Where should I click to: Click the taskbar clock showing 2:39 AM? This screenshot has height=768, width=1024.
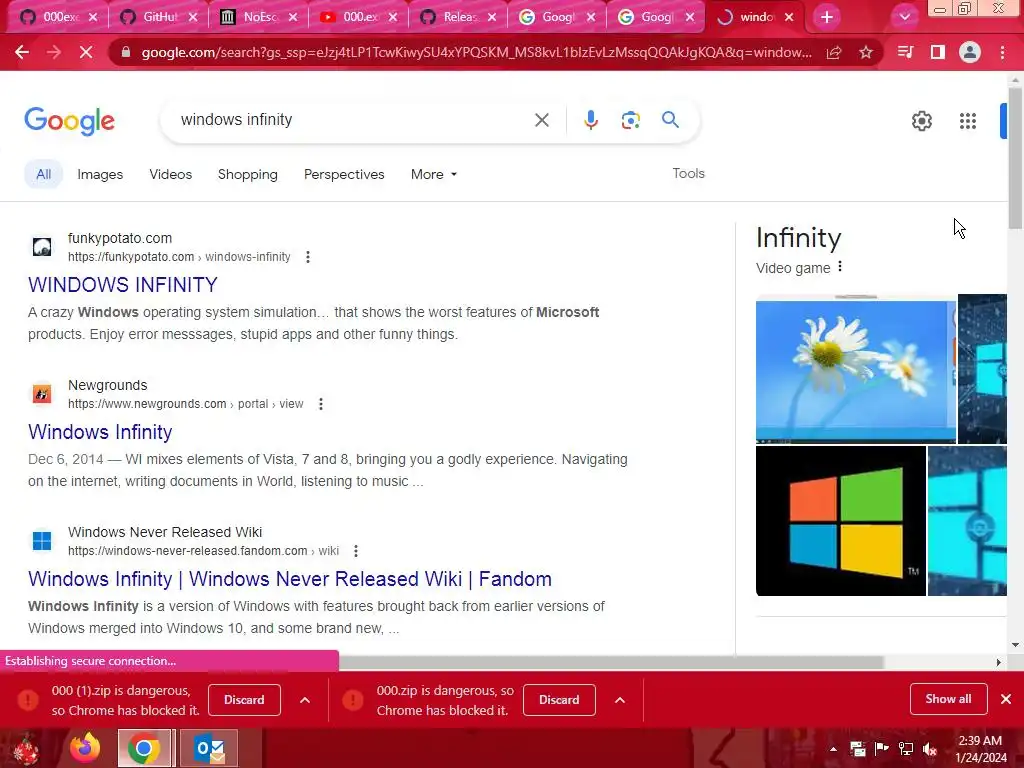click(x=981, y=749)
